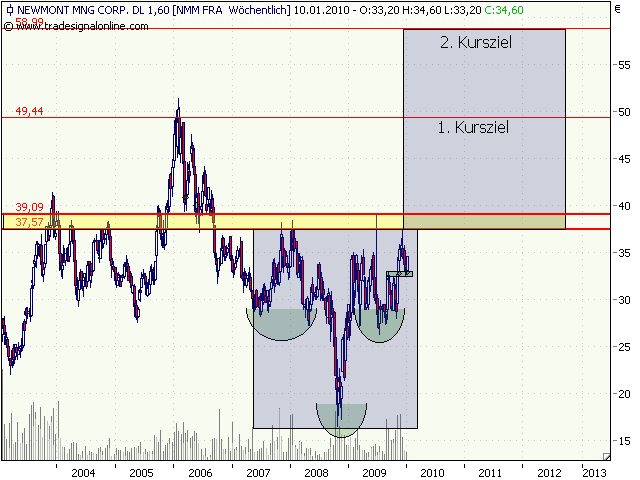Click the red 39,09 price label
The width and height of the screenshot is (640, 480).
pos(29,207)
